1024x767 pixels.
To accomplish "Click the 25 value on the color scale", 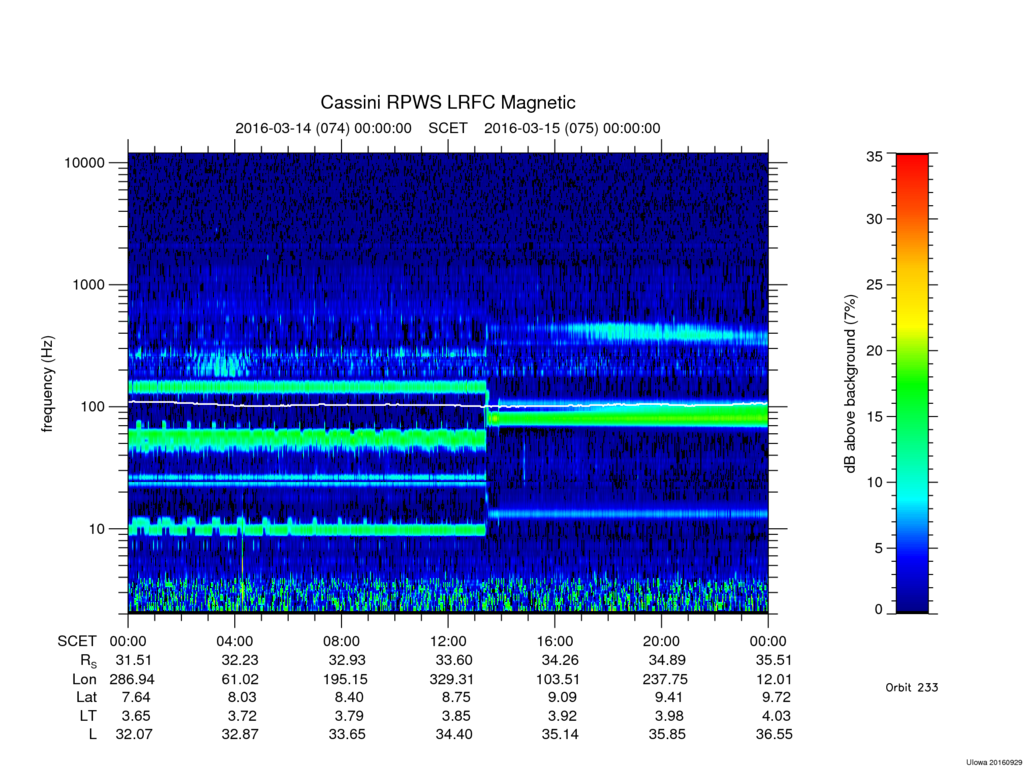I will tap(874, 285).
